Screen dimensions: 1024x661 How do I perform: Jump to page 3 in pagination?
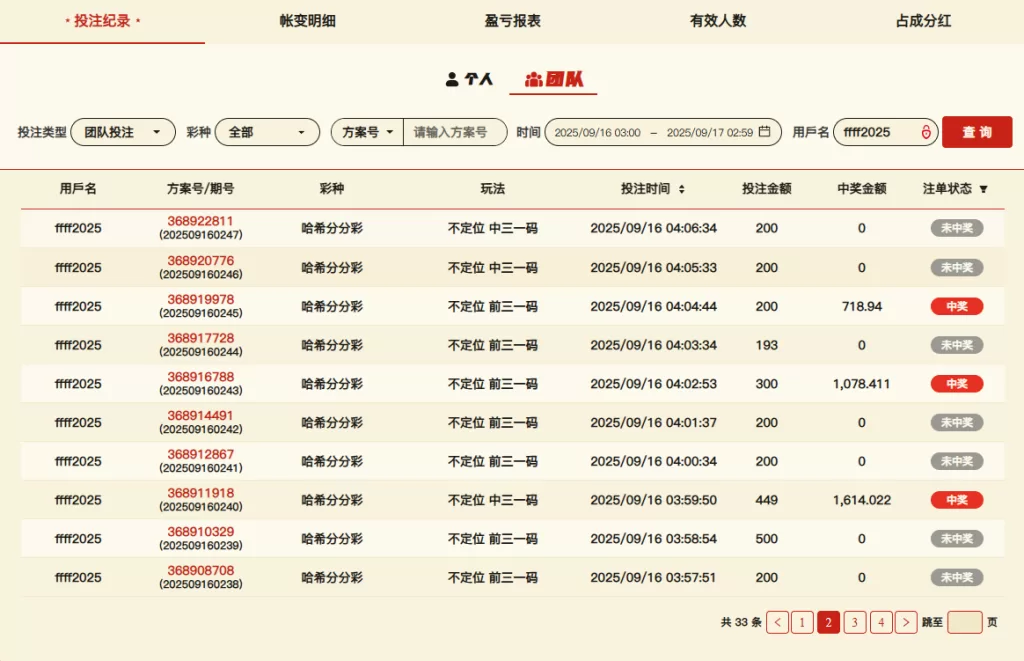(x=854, y=622)
